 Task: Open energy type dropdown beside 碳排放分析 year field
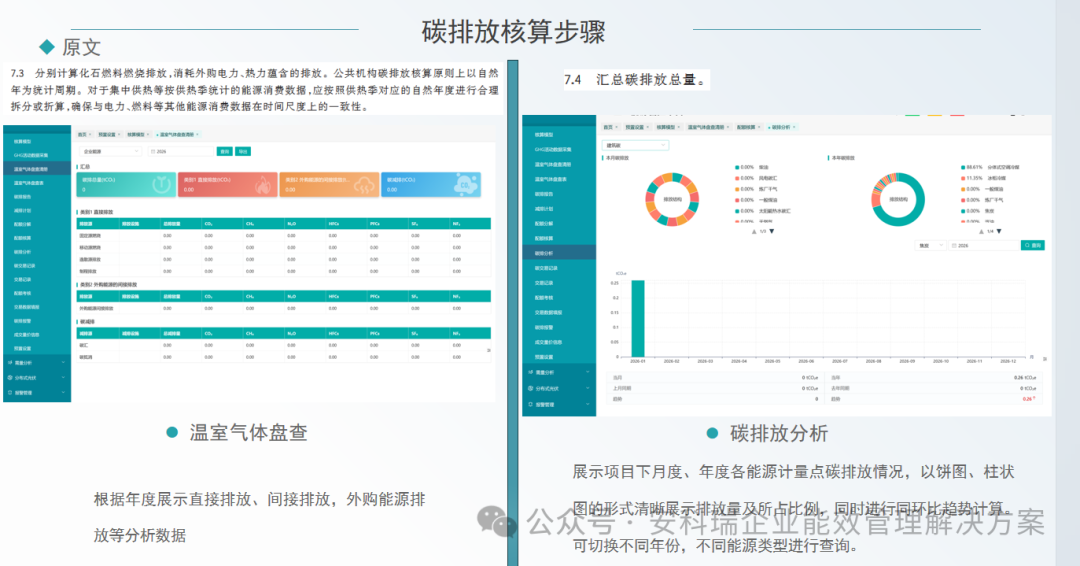(x=930, y=245)
